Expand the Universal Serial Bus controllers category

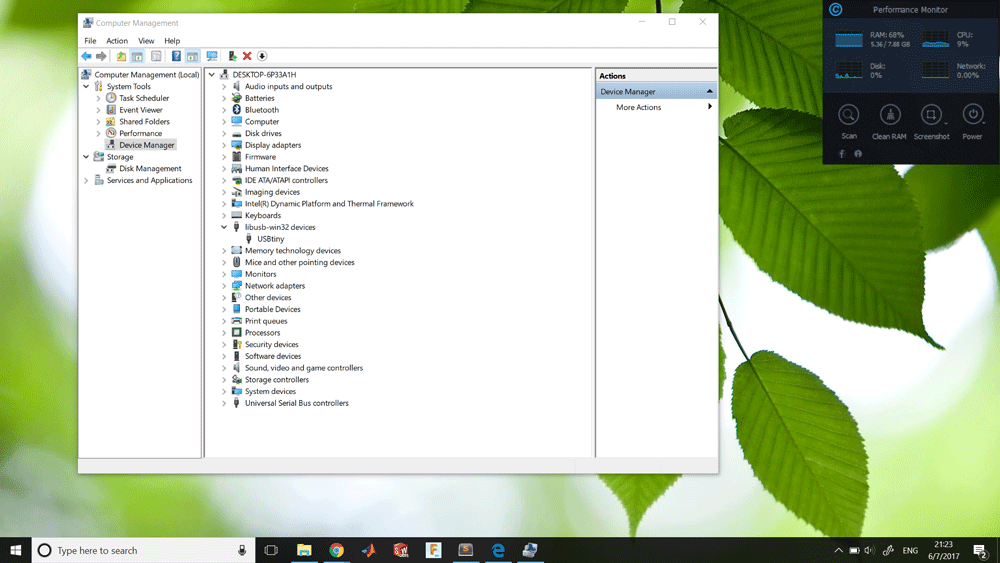(224, 403)
